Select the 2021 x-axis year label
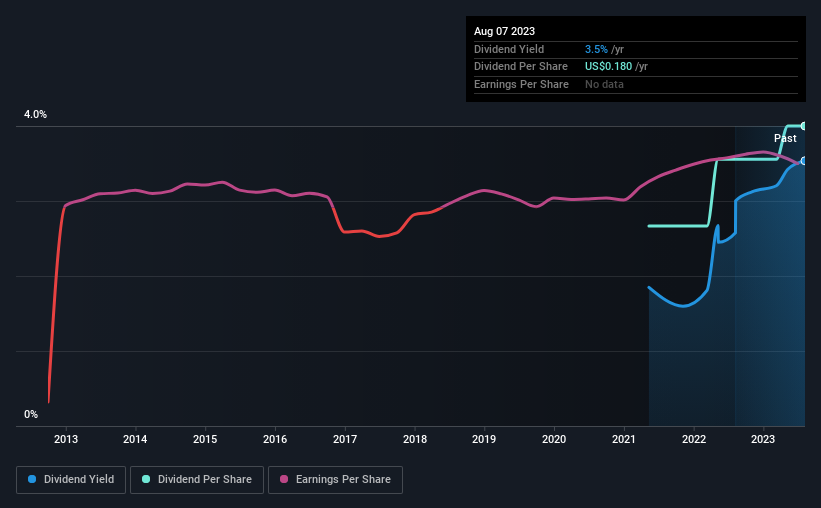 (624, 439)
